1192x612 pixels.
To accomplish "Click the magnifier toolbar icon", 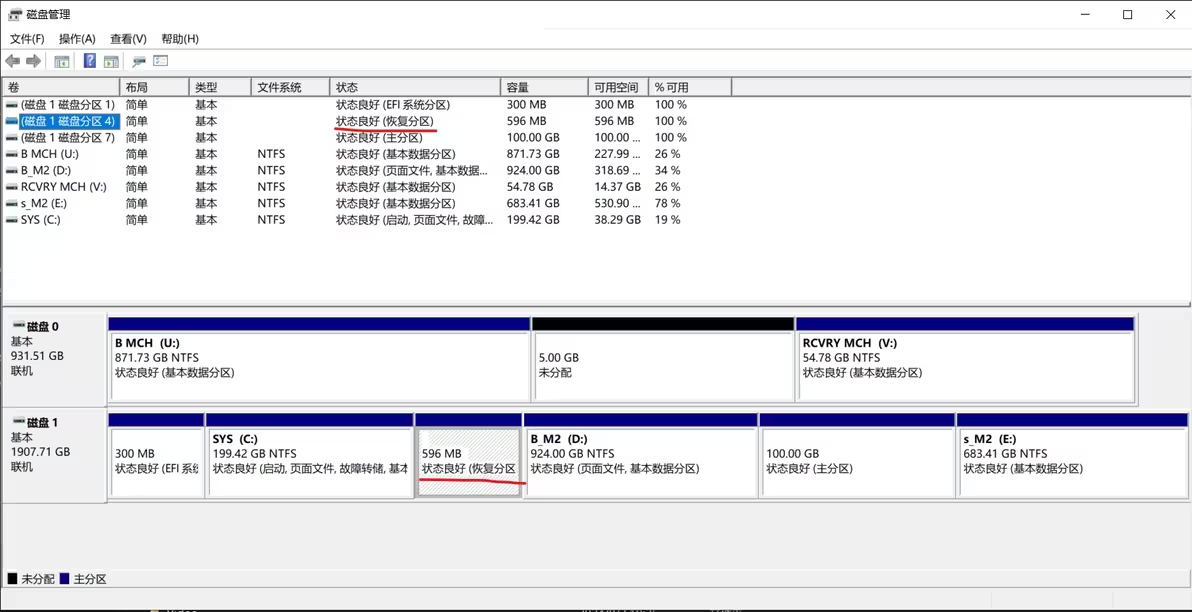I will pyautogui.click(x=139, y=61).
